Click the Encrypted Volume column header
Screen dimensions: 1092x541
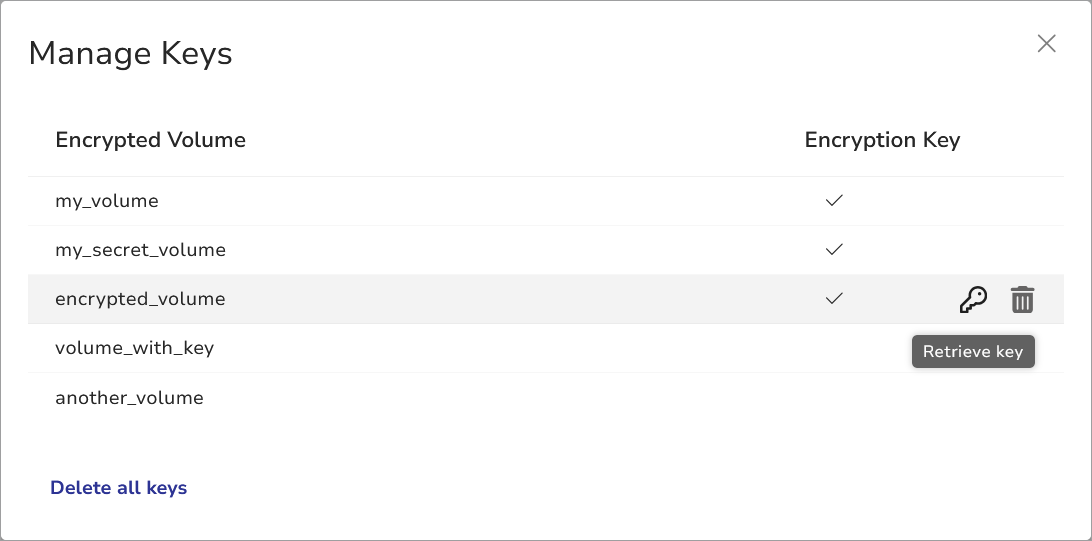(x=151, y=140)
